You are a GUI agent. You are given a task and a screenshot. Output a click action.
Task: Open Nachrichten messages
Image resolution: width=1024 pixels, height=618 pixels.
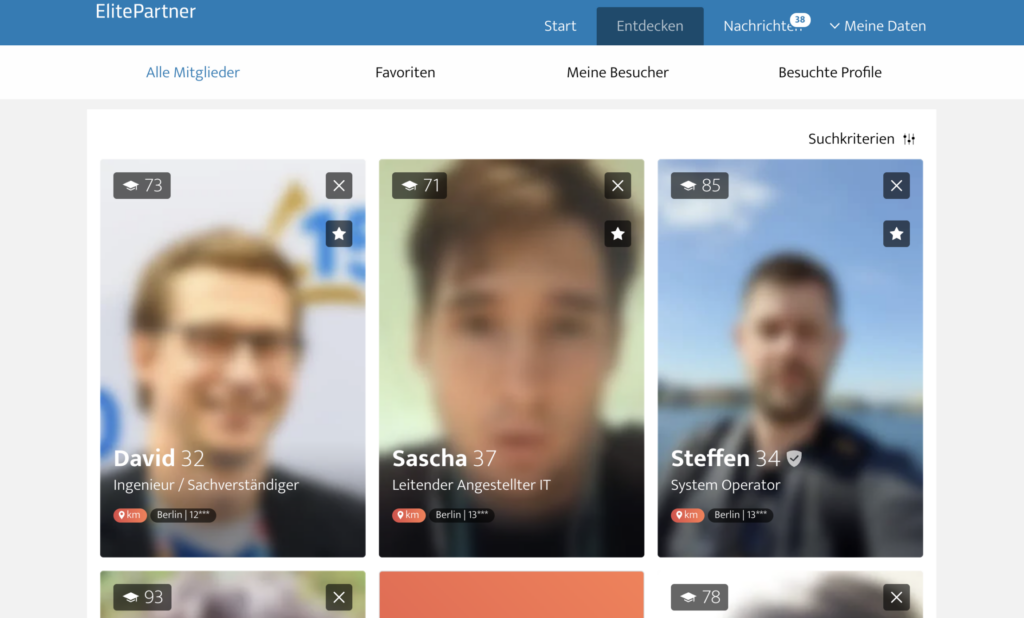coord(762,26)
